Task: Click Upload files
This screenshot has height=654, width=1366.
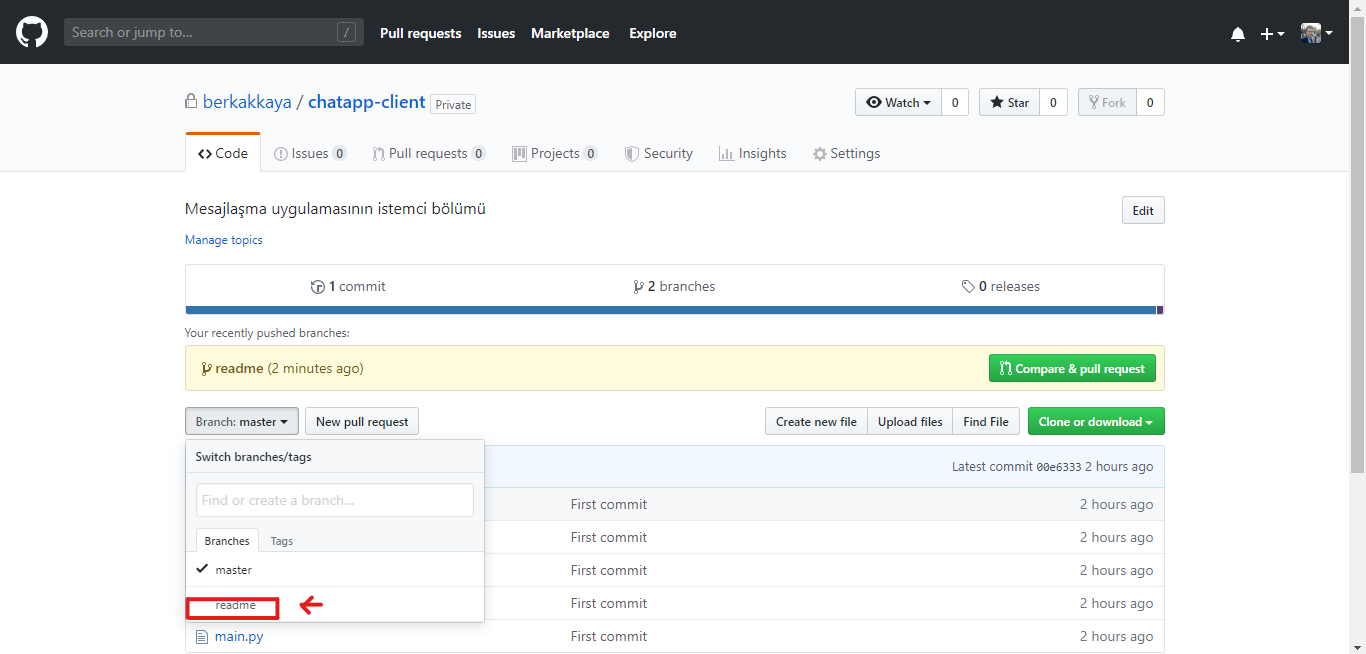Action: tap(910, 421)
